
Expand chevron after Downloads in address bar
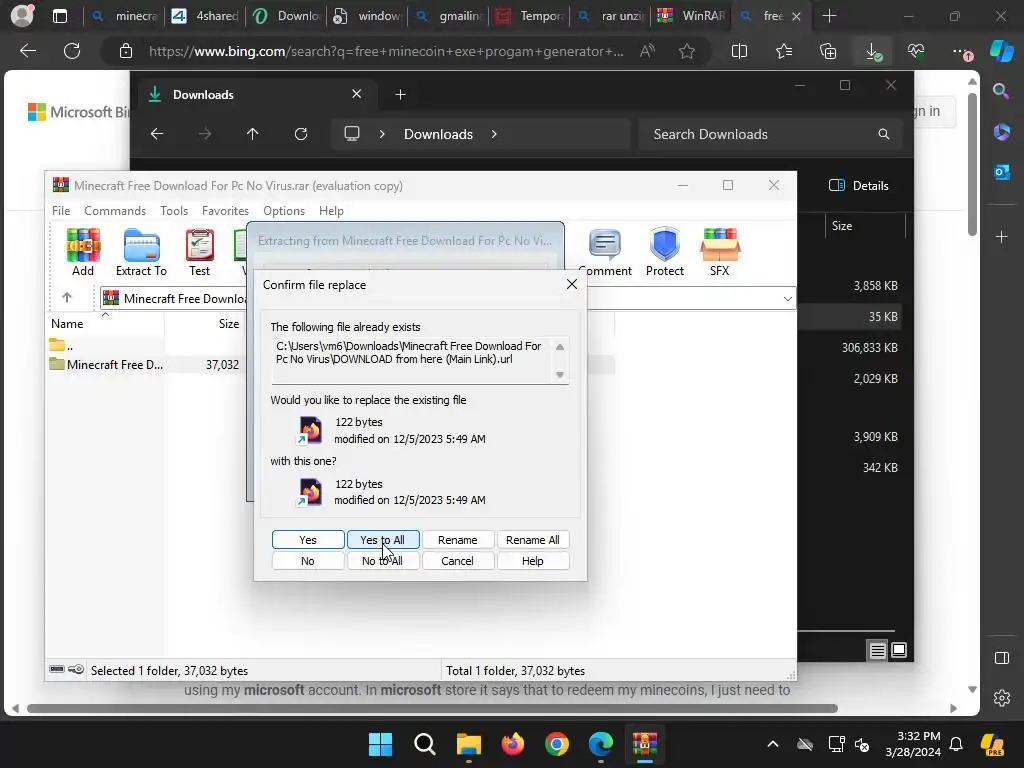click(x=494, y=134)
